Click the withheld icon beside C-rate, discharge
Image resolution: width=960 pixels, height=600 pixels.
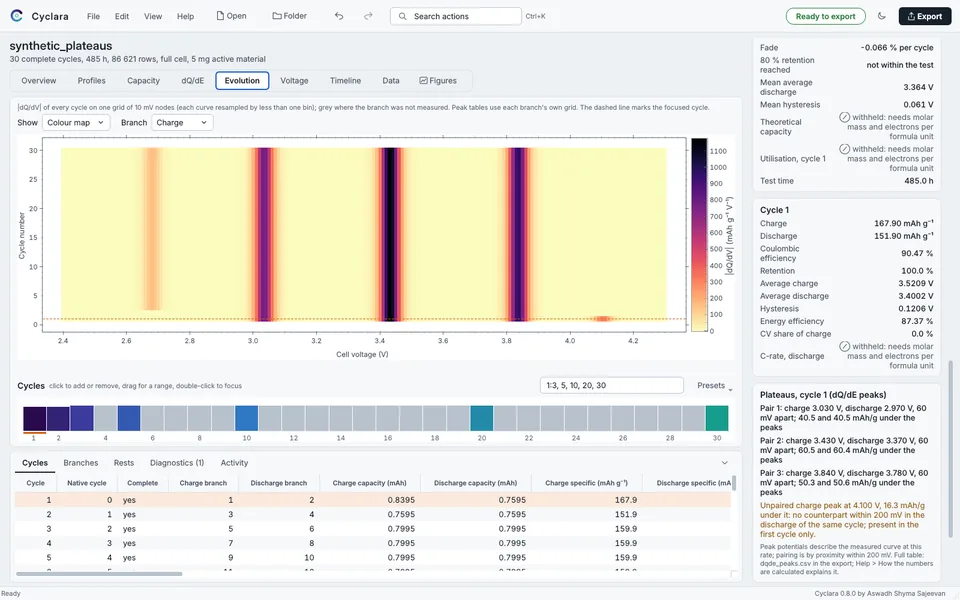844,347
